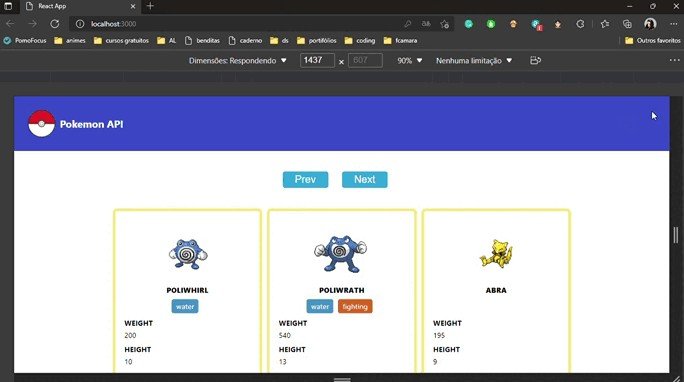Click the Abra sprite image

pos(496,253)
